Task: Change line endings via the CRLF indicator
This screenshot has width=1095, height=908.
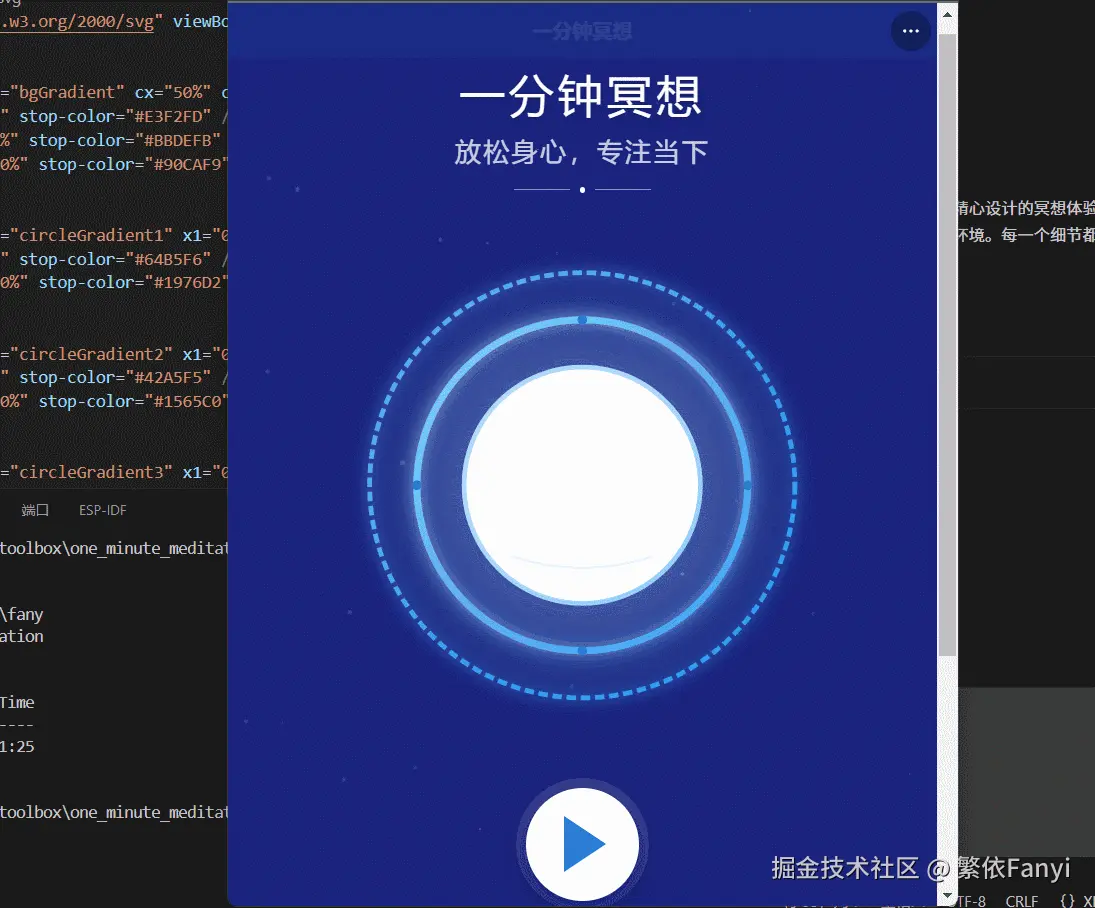Action: pos(1021,901)
